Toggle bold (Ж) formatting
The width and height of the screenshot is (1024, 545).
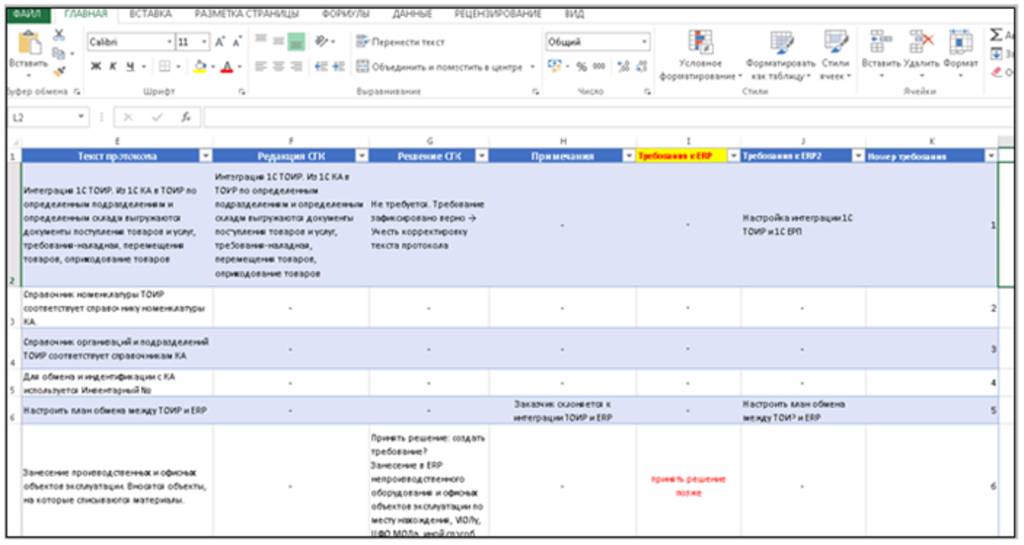[96, 67]
